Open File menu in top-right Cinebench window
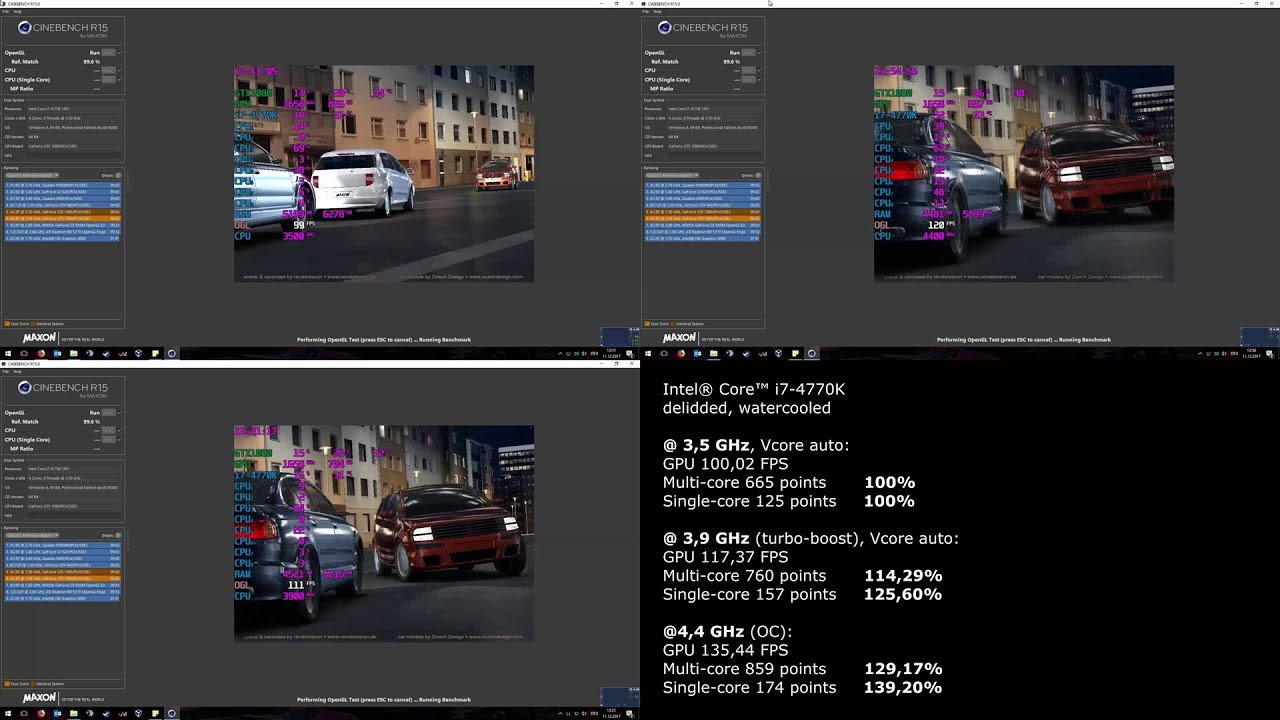Screen dimensions: 1280x720 pos(646,11)
